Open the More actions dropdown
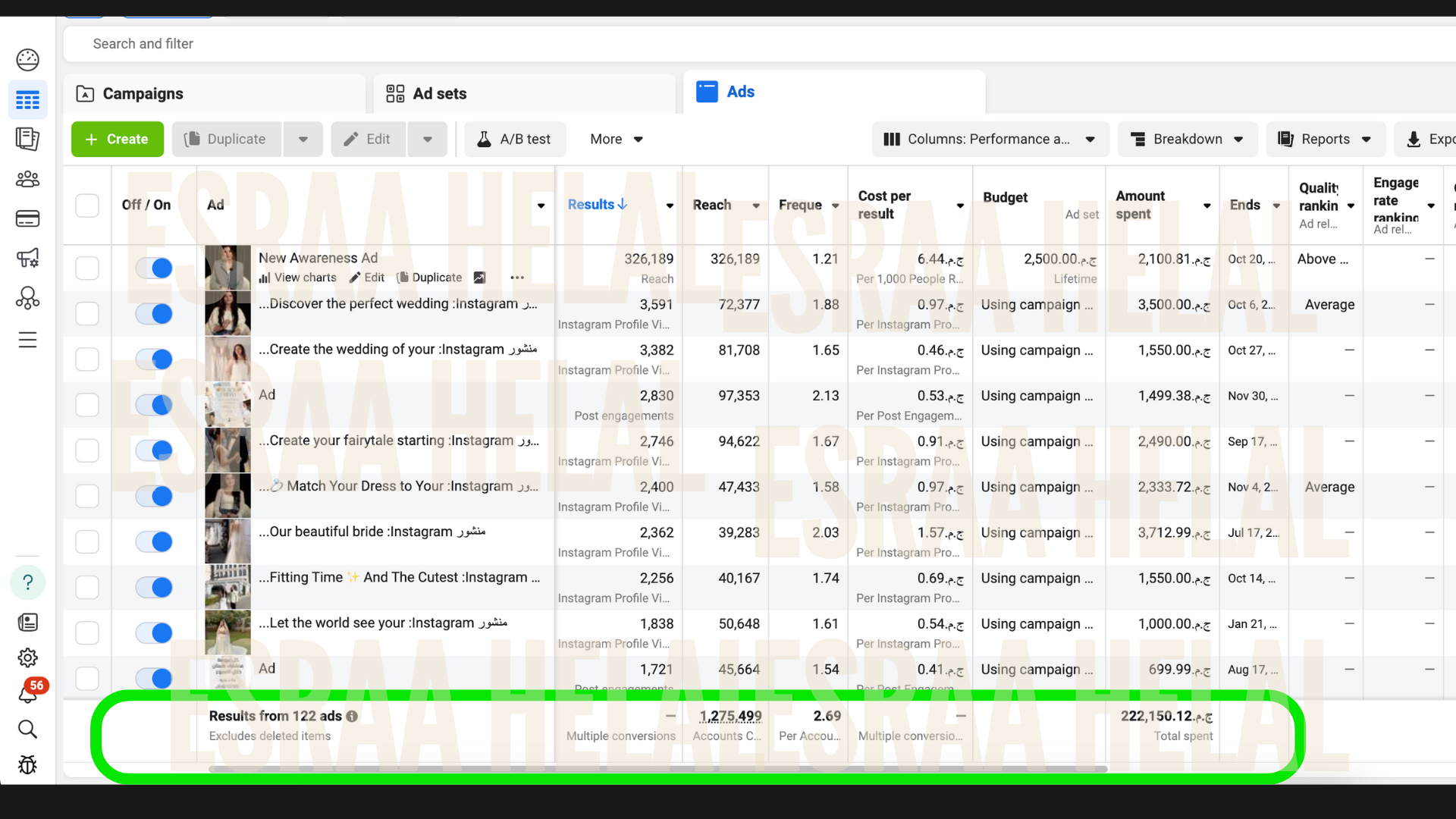 coord(616,140)
